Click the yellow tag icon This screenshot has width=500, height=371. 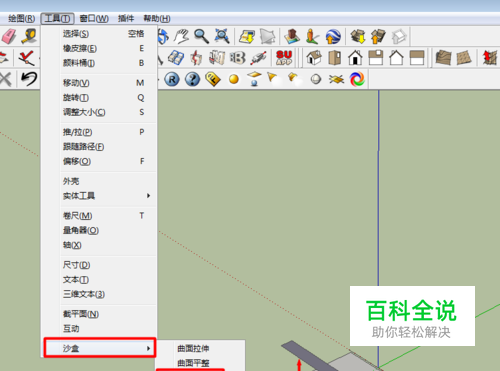[213, 79]
